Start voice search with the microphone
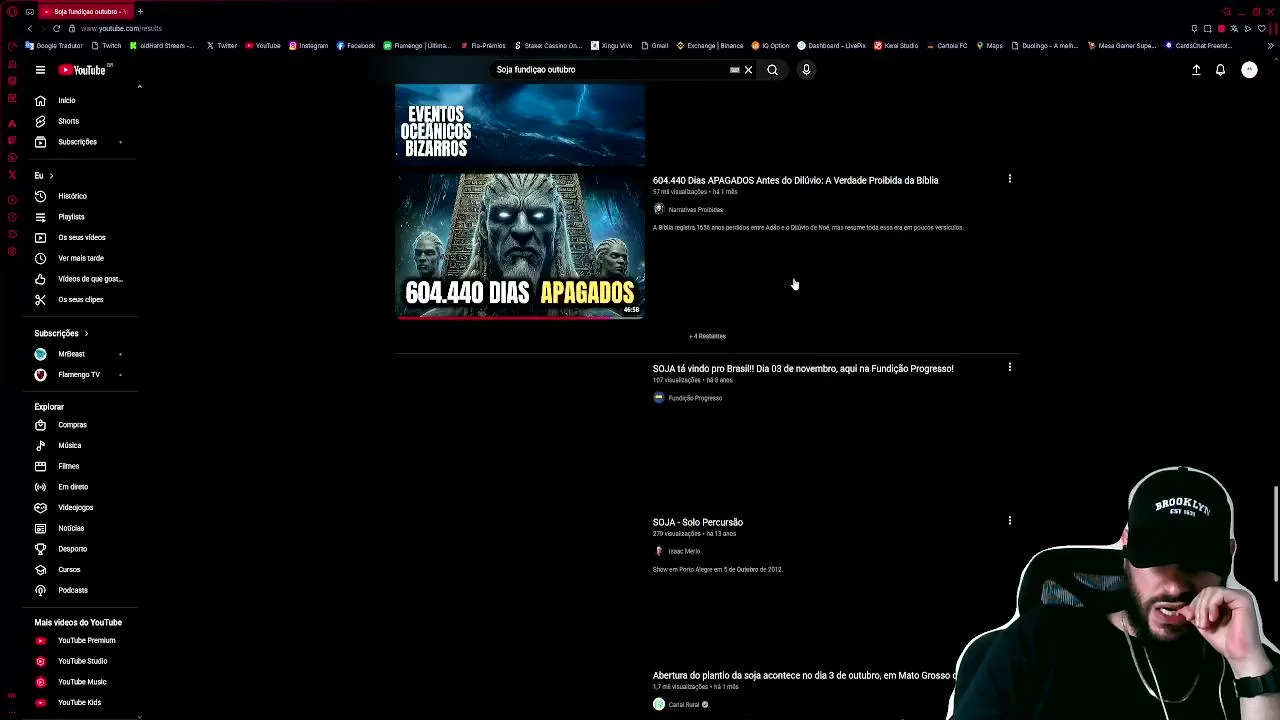 pyautogui.click(x=806, y=70)
